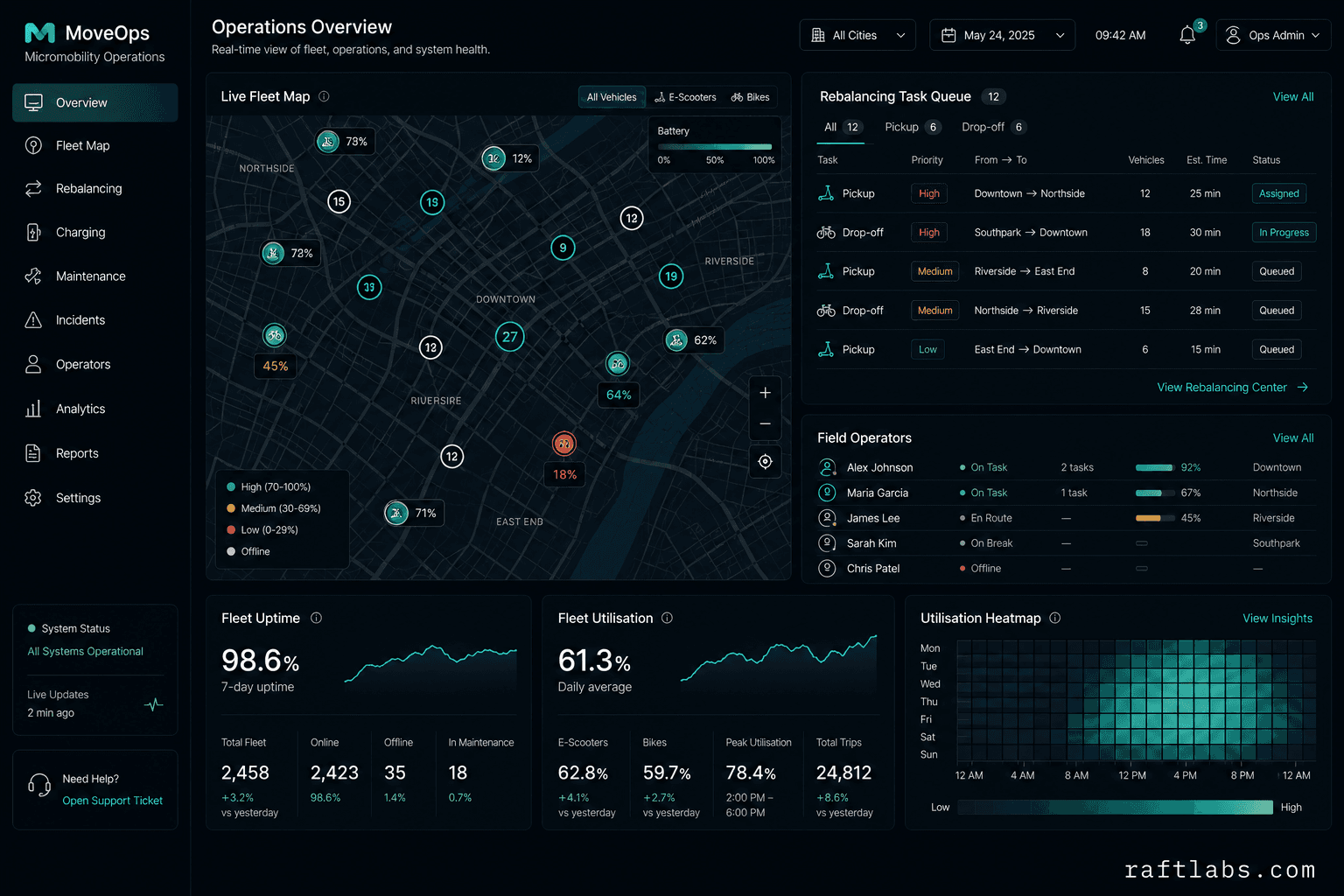Open the Overview page in sidebar
Viewport: 1344px width, 896px height.
[x=95, y=102]
